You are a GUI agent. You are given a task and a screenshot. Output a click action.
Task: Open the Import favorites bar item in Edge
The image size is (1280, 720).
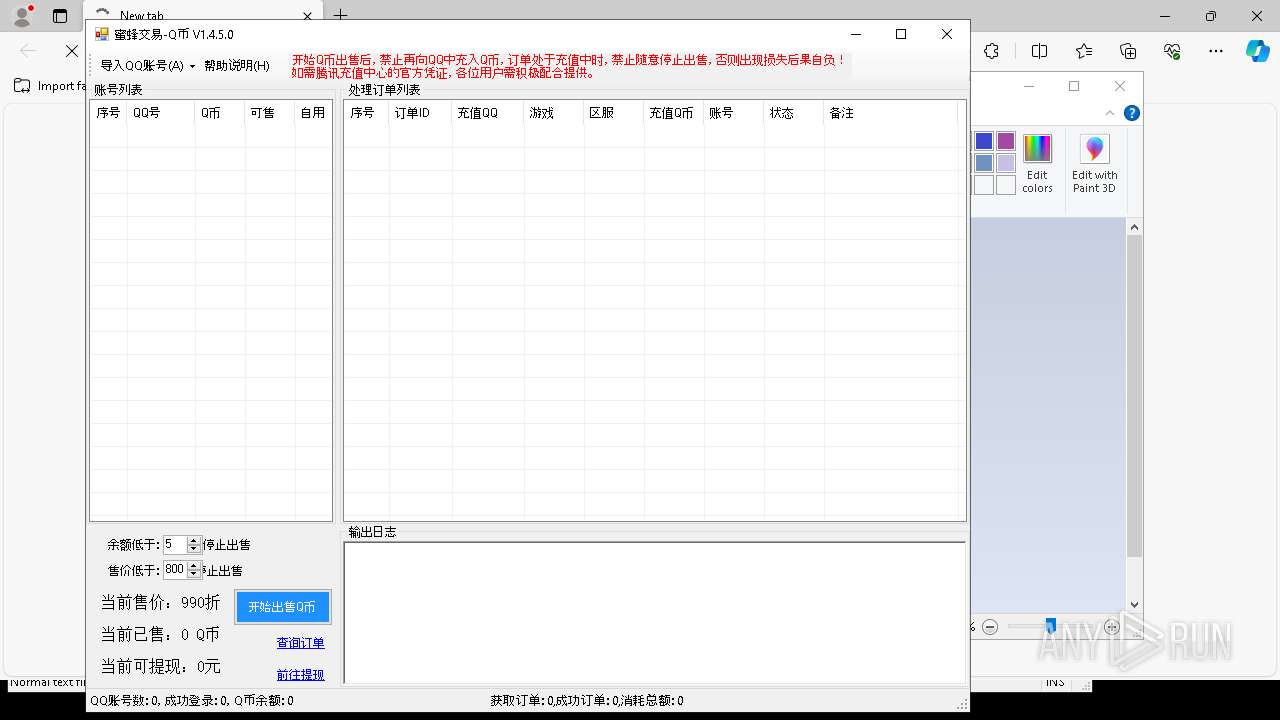click(49, 86)
